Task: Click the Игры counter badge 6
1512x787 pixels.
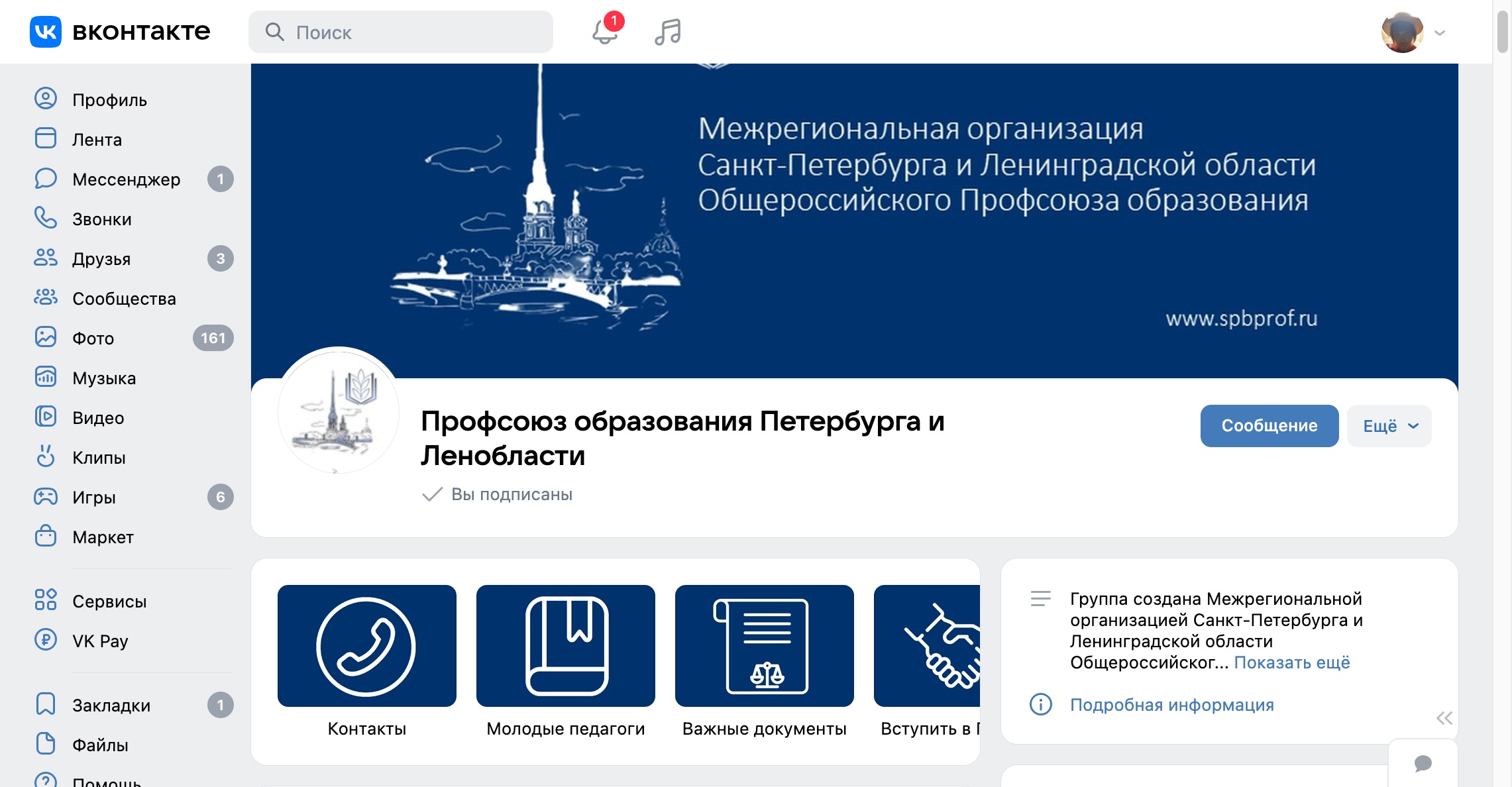Action: [221, 497]
